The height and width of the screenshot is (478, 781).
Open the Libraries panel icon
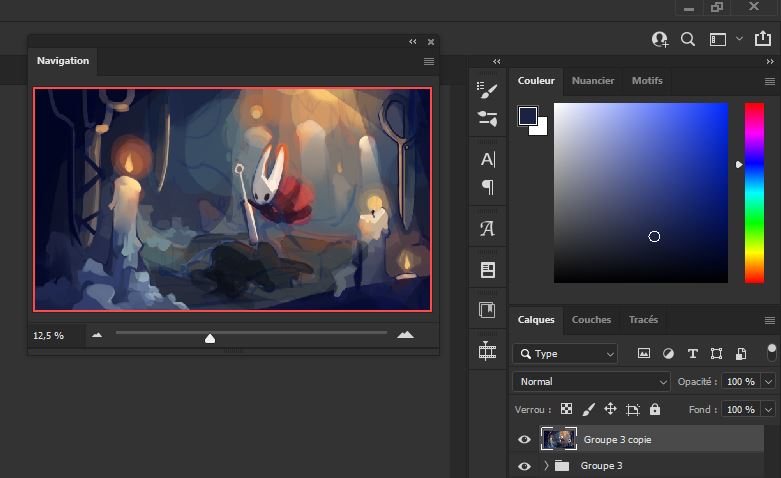(x=487, y=310)
